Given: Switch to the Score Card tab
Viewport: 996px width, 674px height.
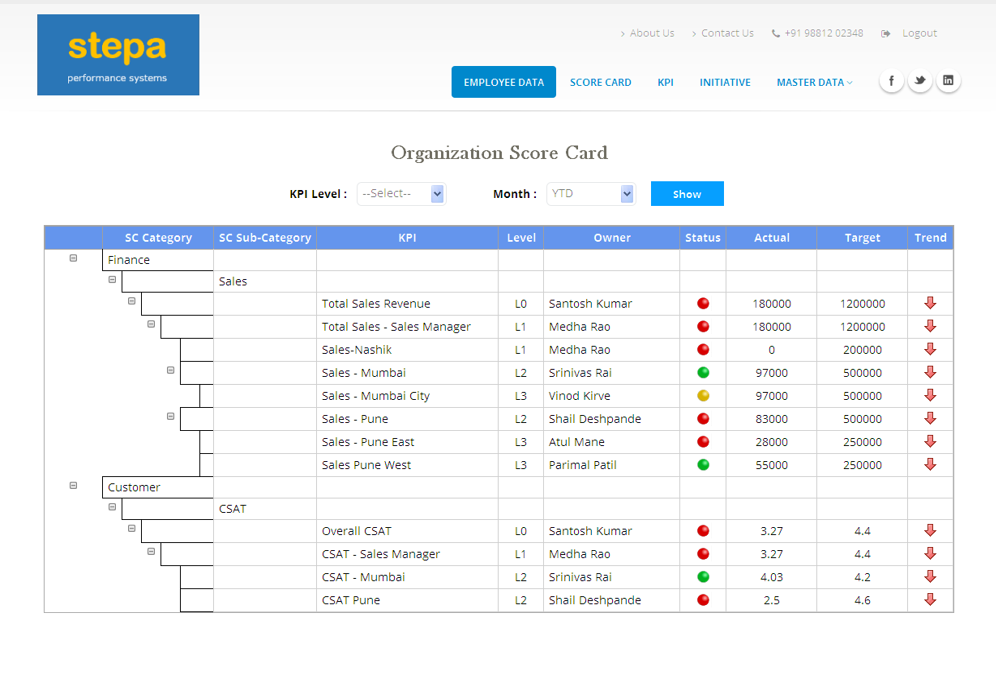Looking at the screenshot, I should tap(600, 82).
